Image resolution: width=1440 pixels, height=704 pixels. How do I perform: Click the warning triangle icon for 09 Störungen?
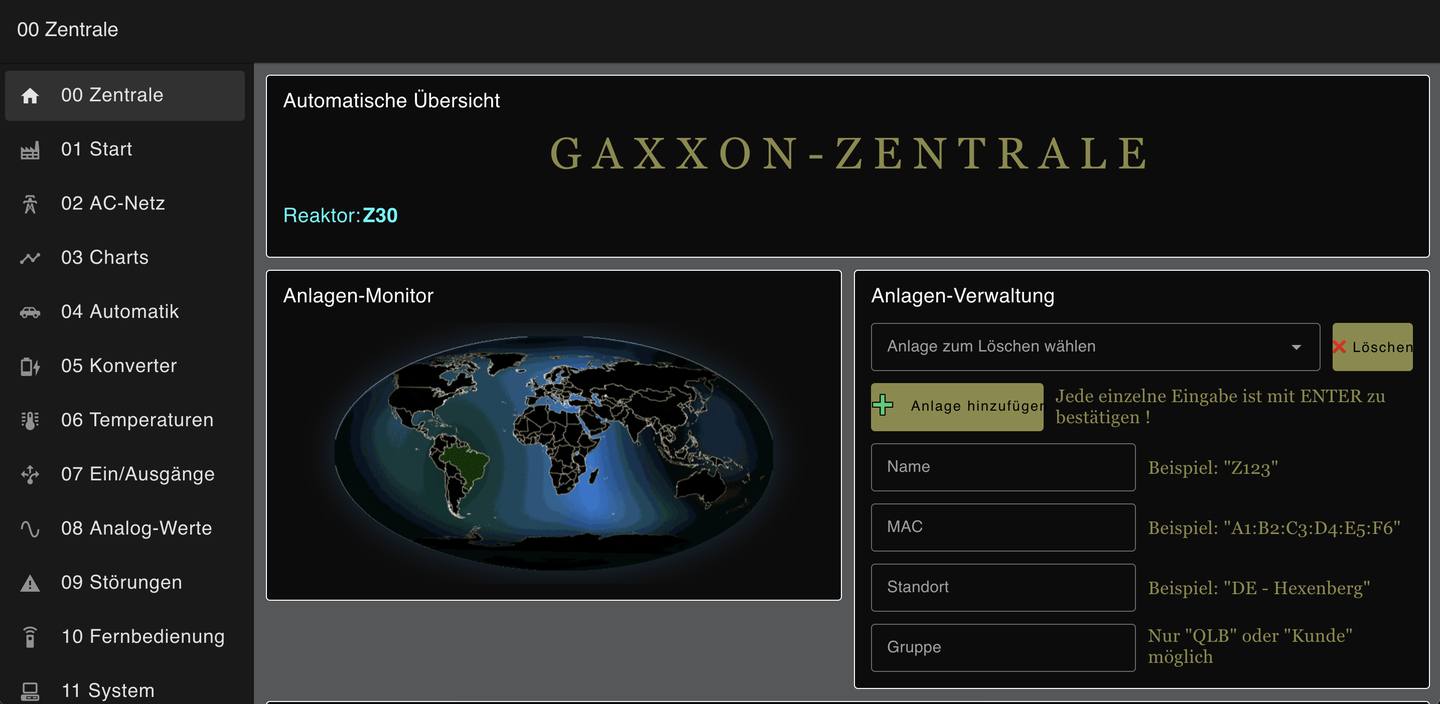click(x=30, y=582)
